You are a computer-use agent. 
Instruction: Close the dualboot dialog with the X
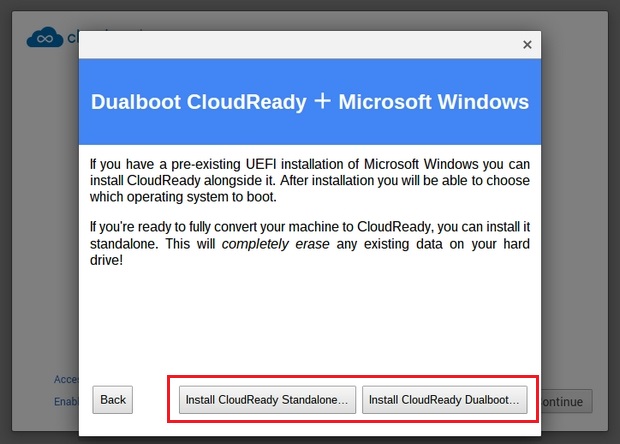click(x=527, y=45)
